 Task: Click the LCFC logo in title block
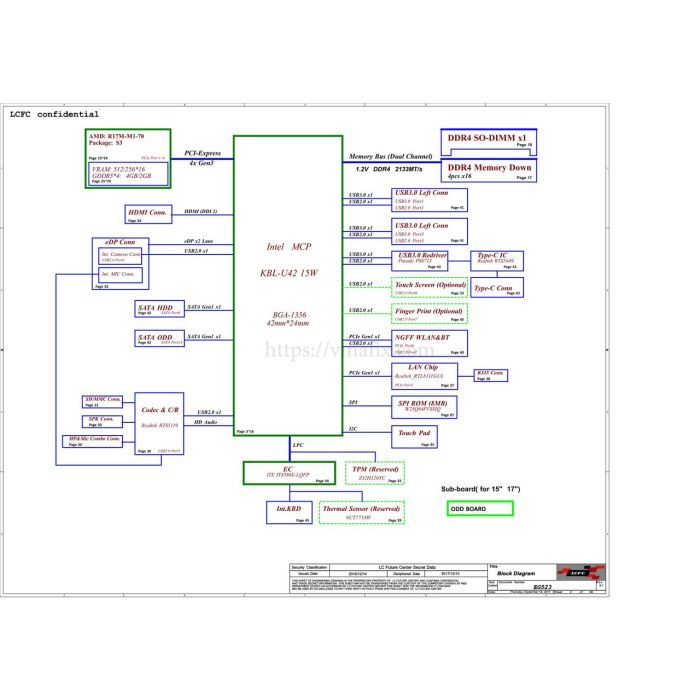(x=580, y=572)
